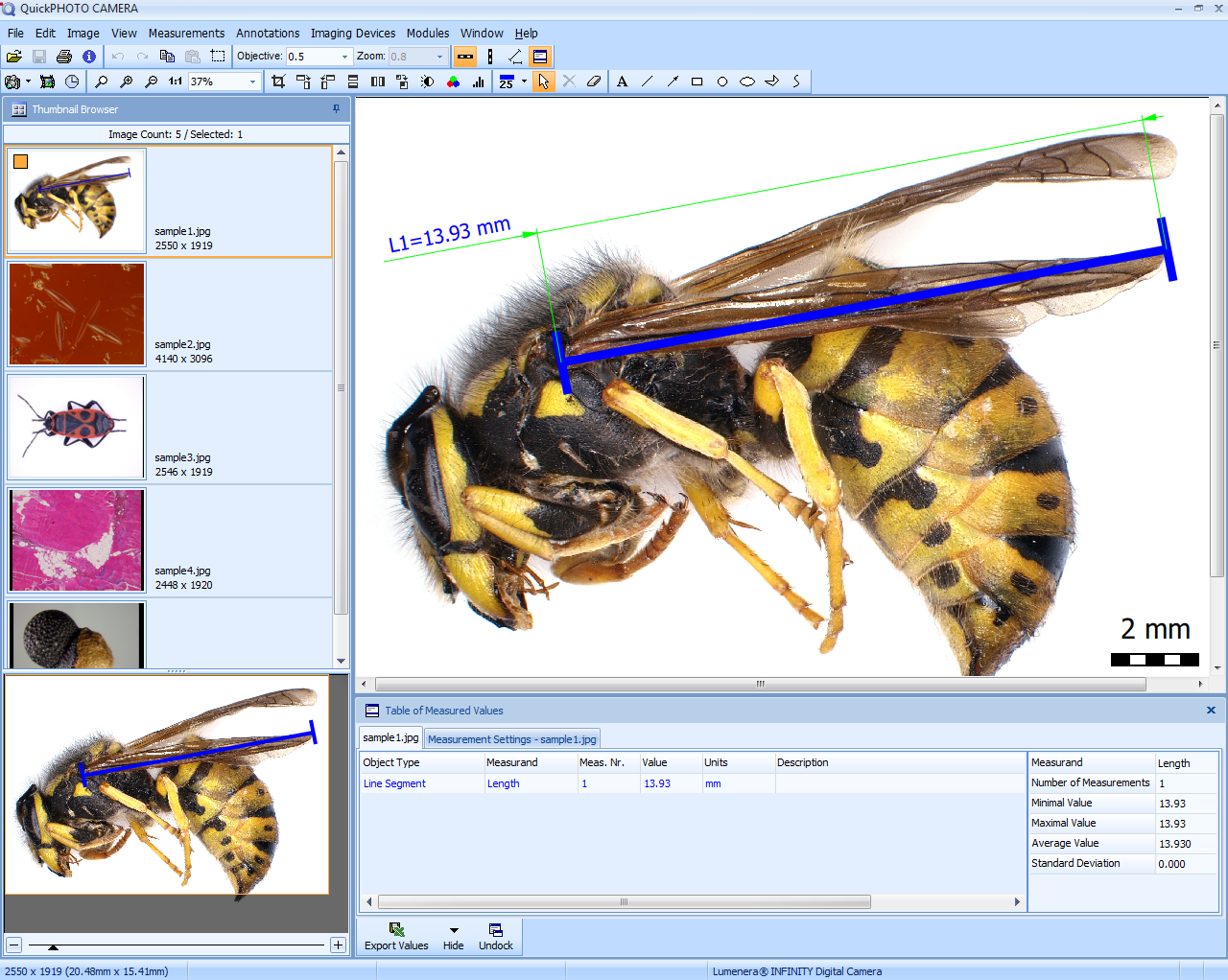Toggle the scale bar display
The width and height of the screenshot is (1228, 980).
coord(464,57)
